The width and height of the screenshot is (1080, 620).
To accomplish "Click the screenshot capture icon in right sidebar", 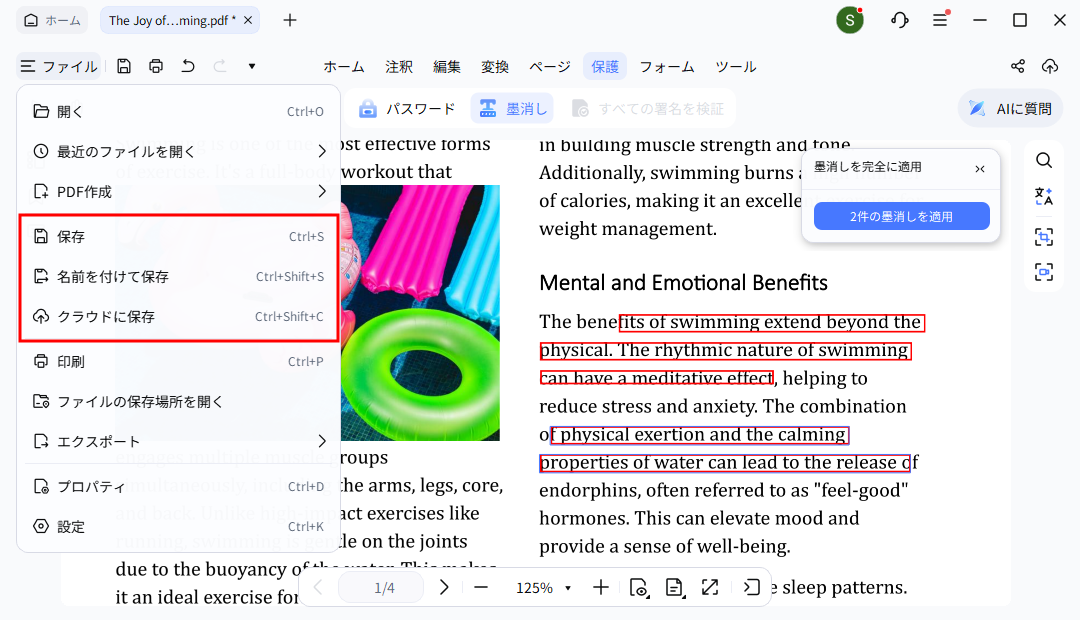I will [x=1044, y=272].
